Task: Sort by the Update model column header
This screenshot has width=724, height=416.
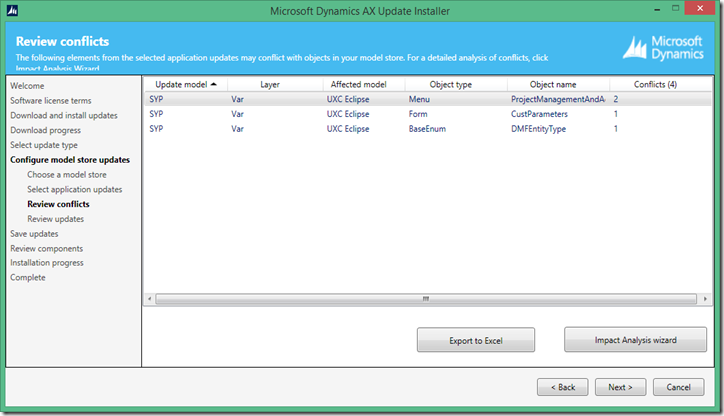Action: click(x=186, y=84)
